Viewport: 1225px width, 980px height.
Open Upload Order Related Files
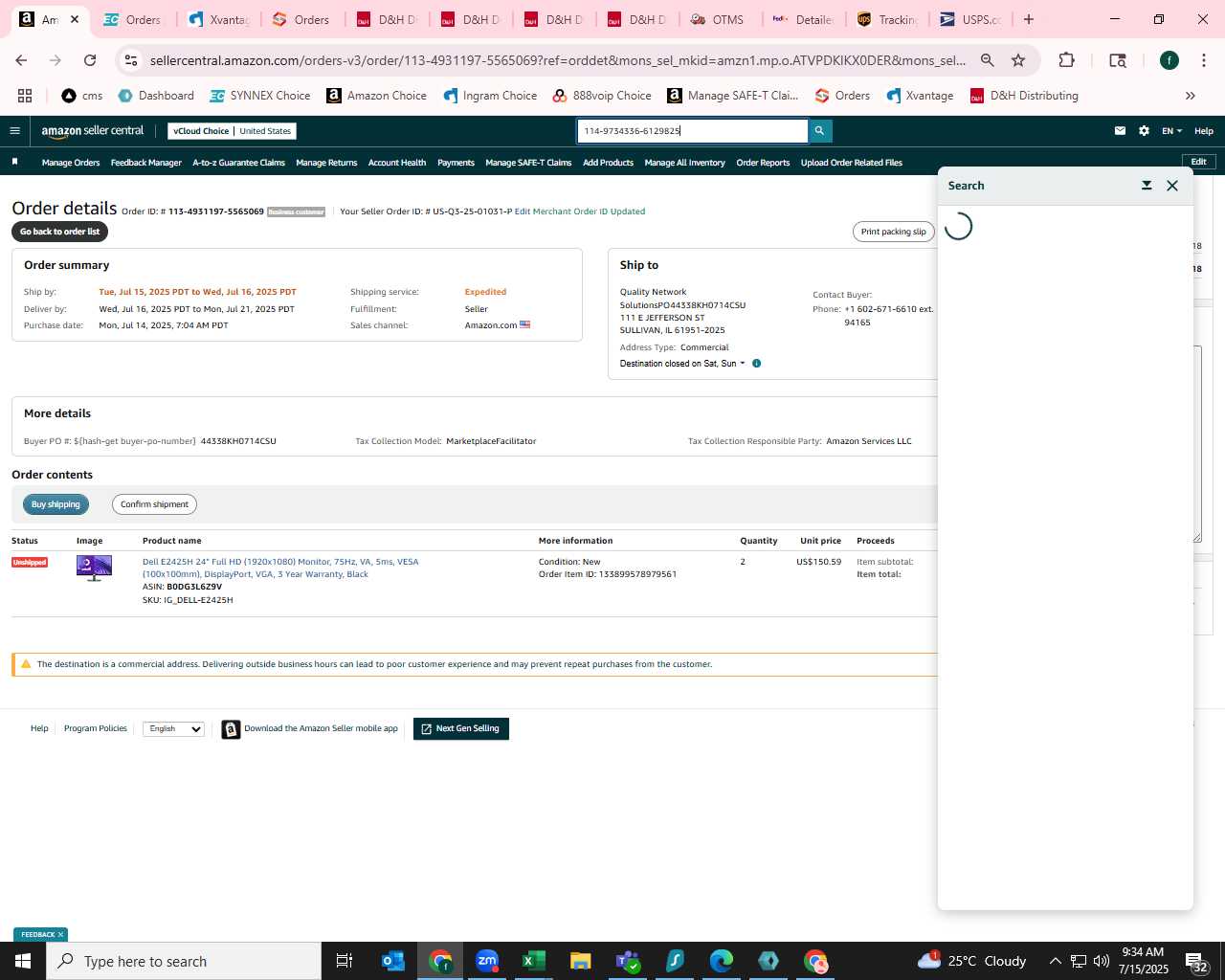tap(852, 163)
